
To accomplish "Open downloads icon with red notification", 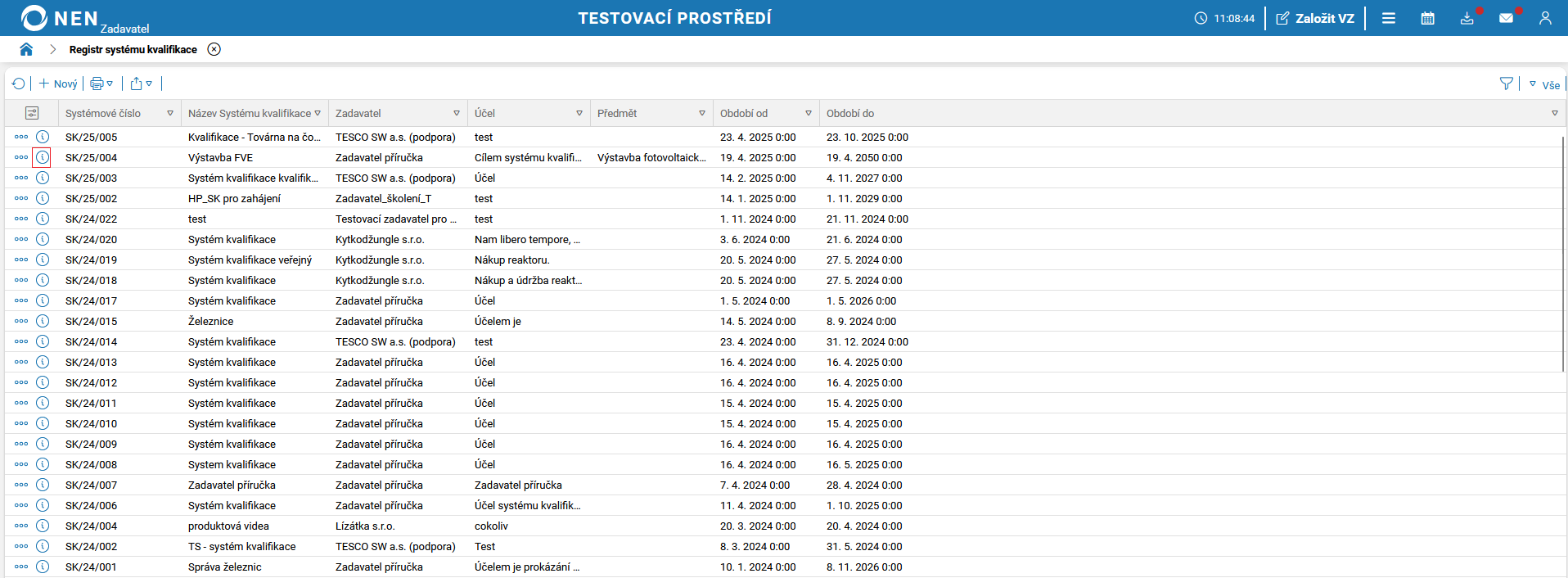I will click(1467, 18).
